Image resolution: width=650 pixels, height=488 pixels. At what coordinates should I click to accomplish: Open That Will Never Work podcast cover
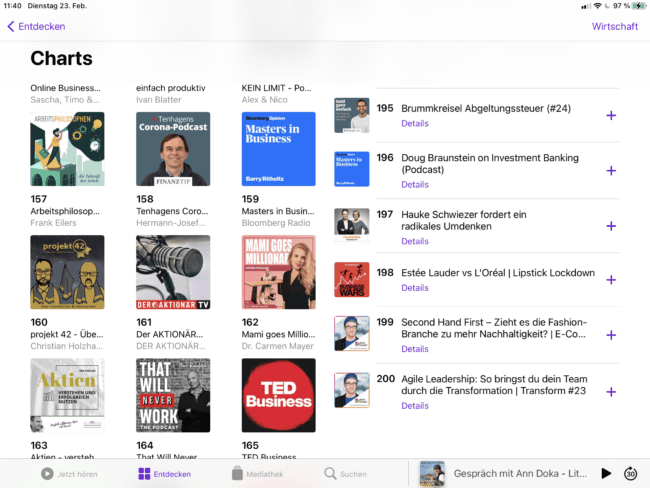point(173,395)
